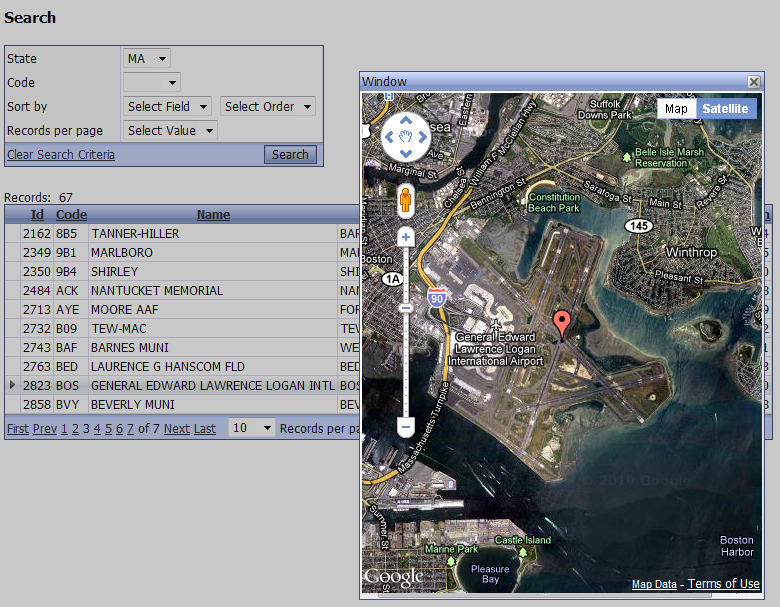
Task: Click the Street View pegman icon
Action: click(x=405, y=200)
